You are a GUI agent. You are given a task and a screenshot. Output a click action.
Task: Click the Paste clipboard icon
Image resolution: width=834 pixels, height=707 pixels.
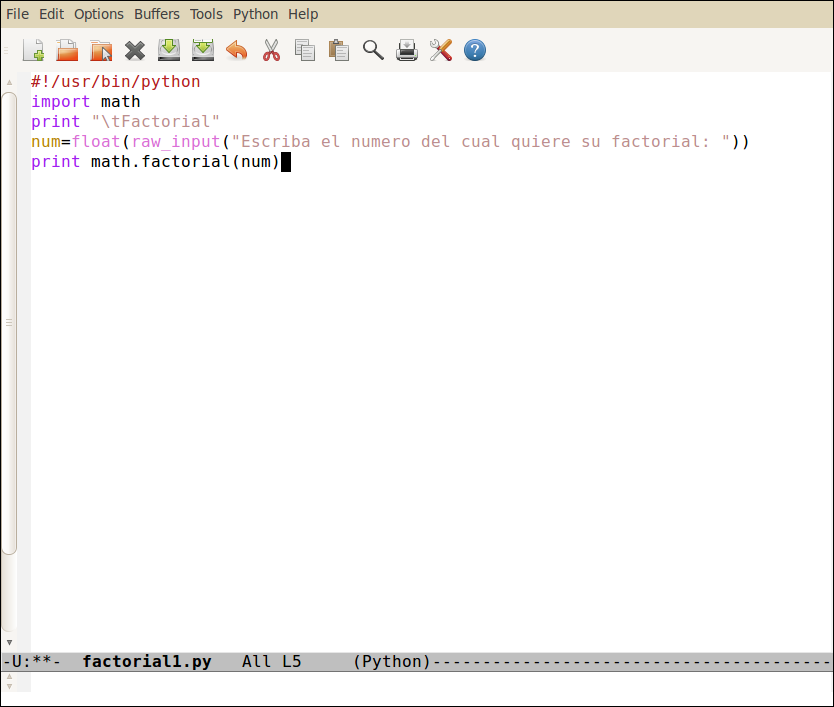[x=339, y=51]
